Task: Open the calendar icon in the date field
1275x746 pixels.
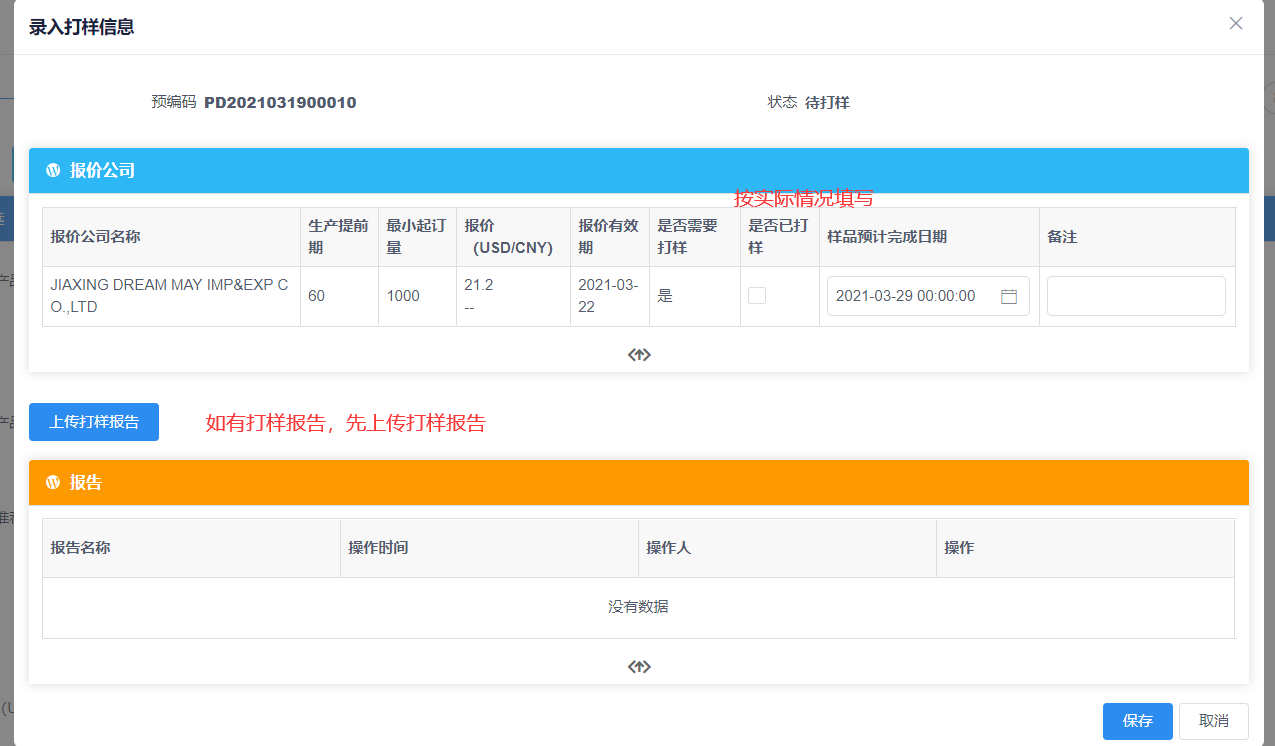Action: 1009,296
